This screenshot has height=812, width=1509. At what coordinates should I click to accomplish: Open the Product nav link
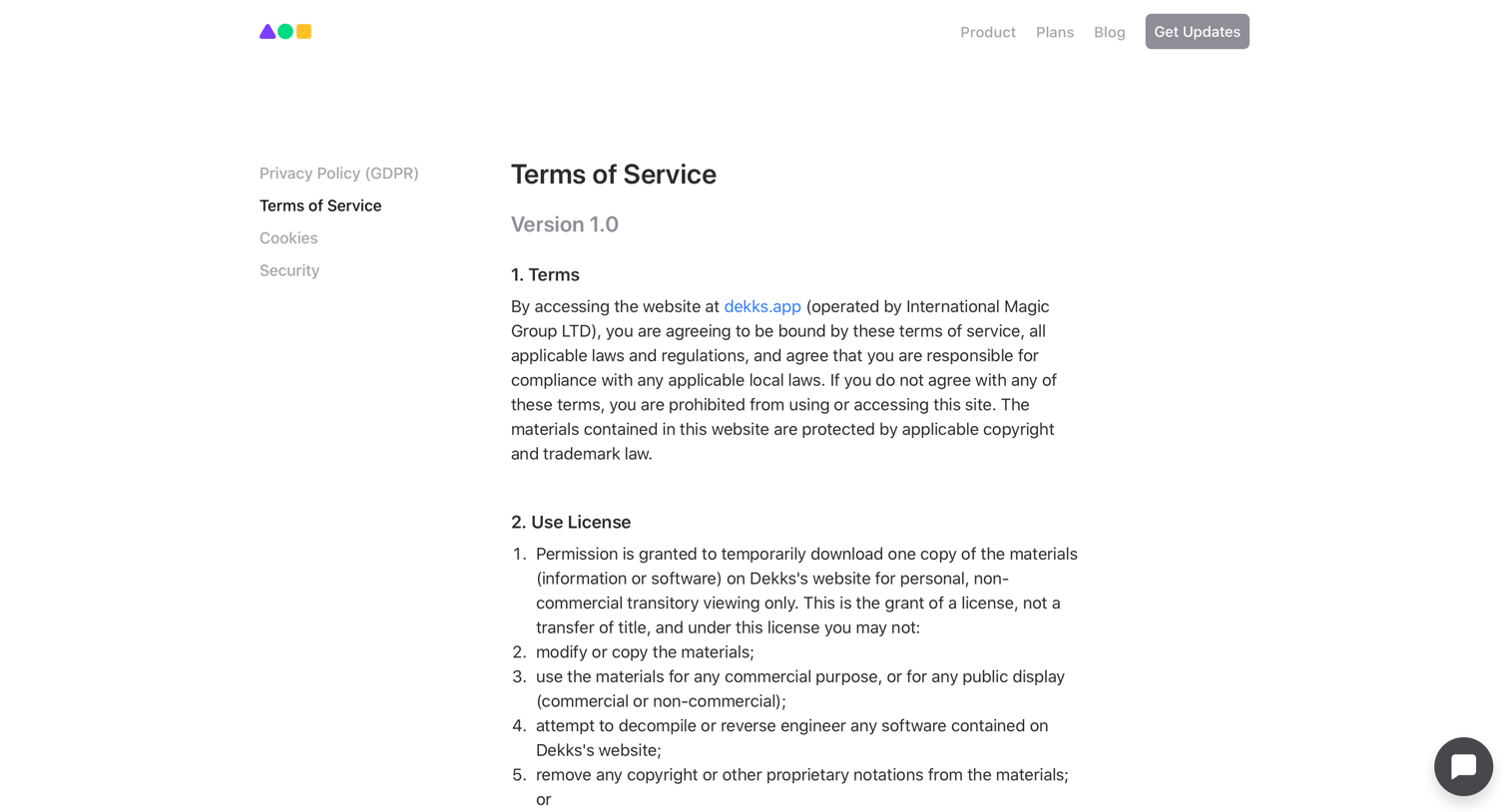tap(988, 32)
